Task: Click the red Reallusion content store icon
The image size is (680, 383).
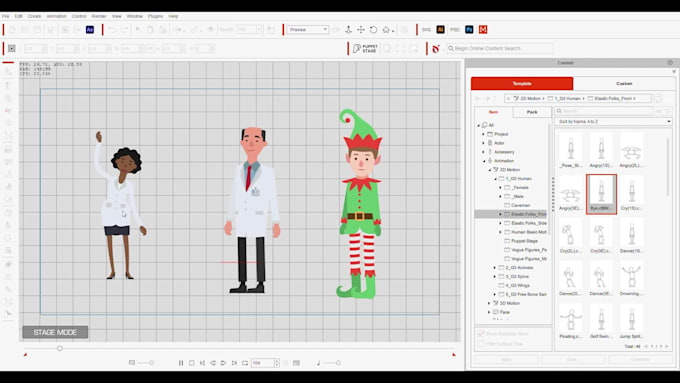Action: click(436, 49)
